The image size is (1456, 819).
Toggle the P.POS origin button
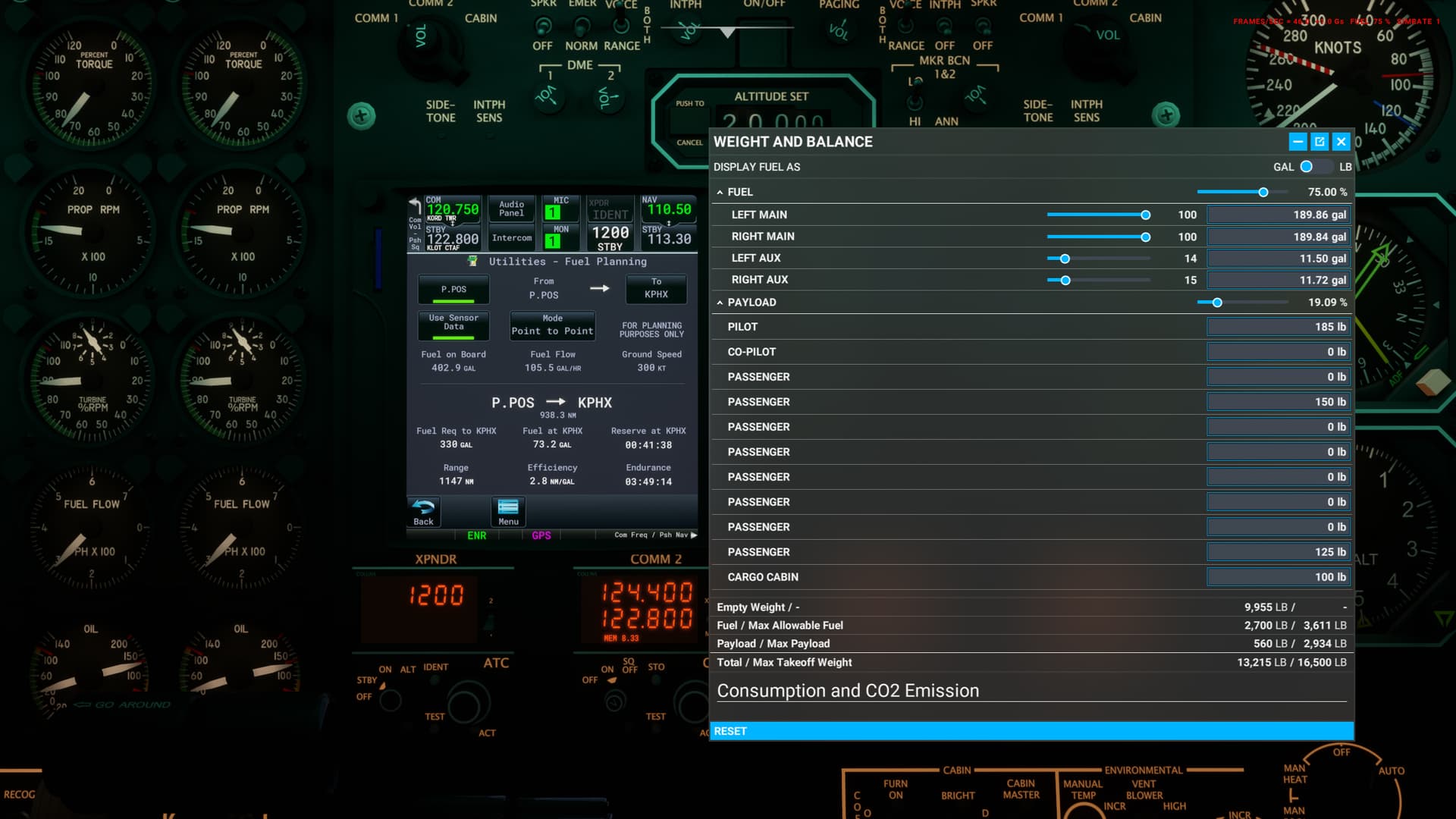pos(453,290)
